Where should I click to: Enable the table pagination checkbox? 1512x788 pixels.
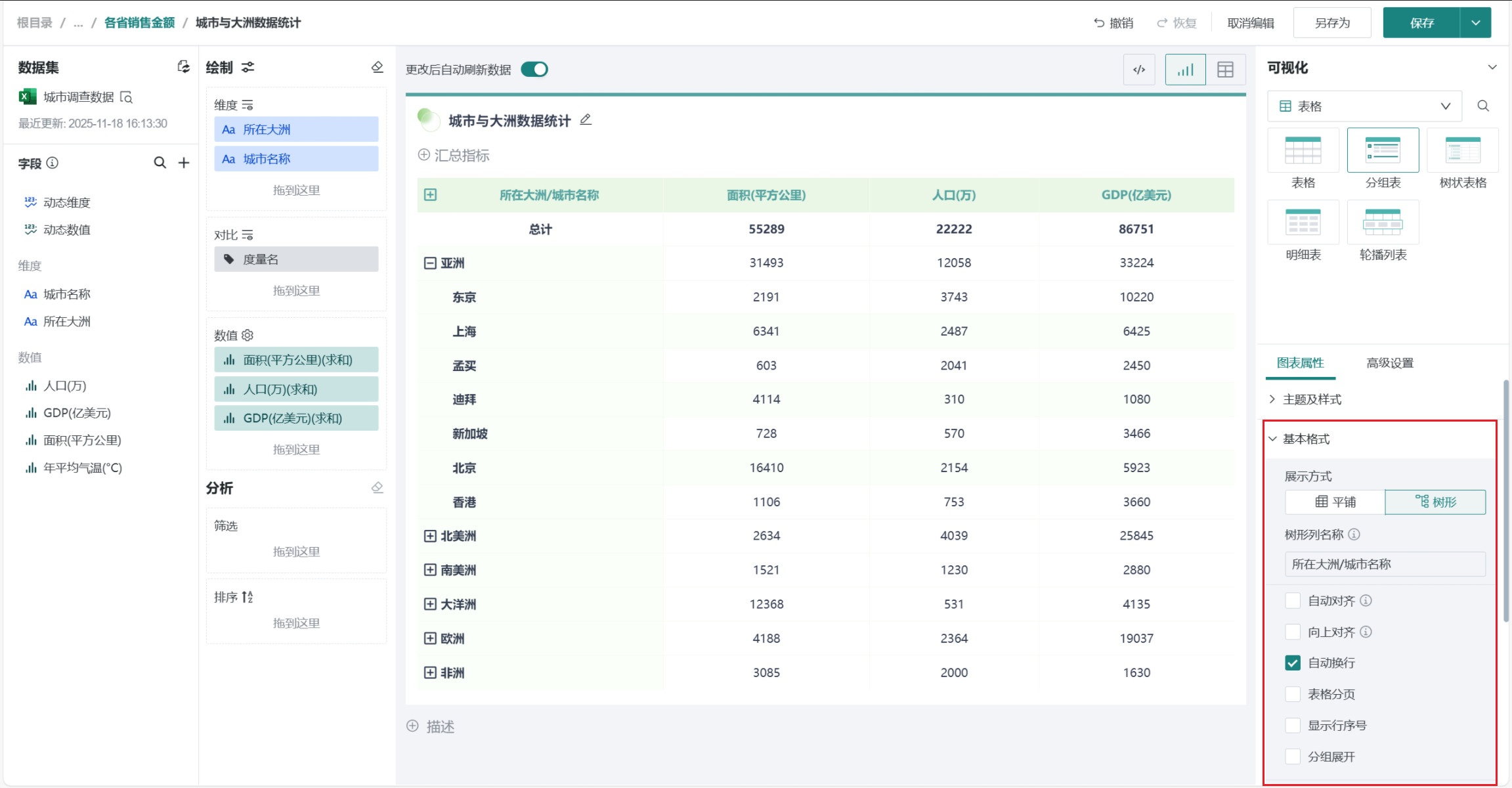(1292, 694)
